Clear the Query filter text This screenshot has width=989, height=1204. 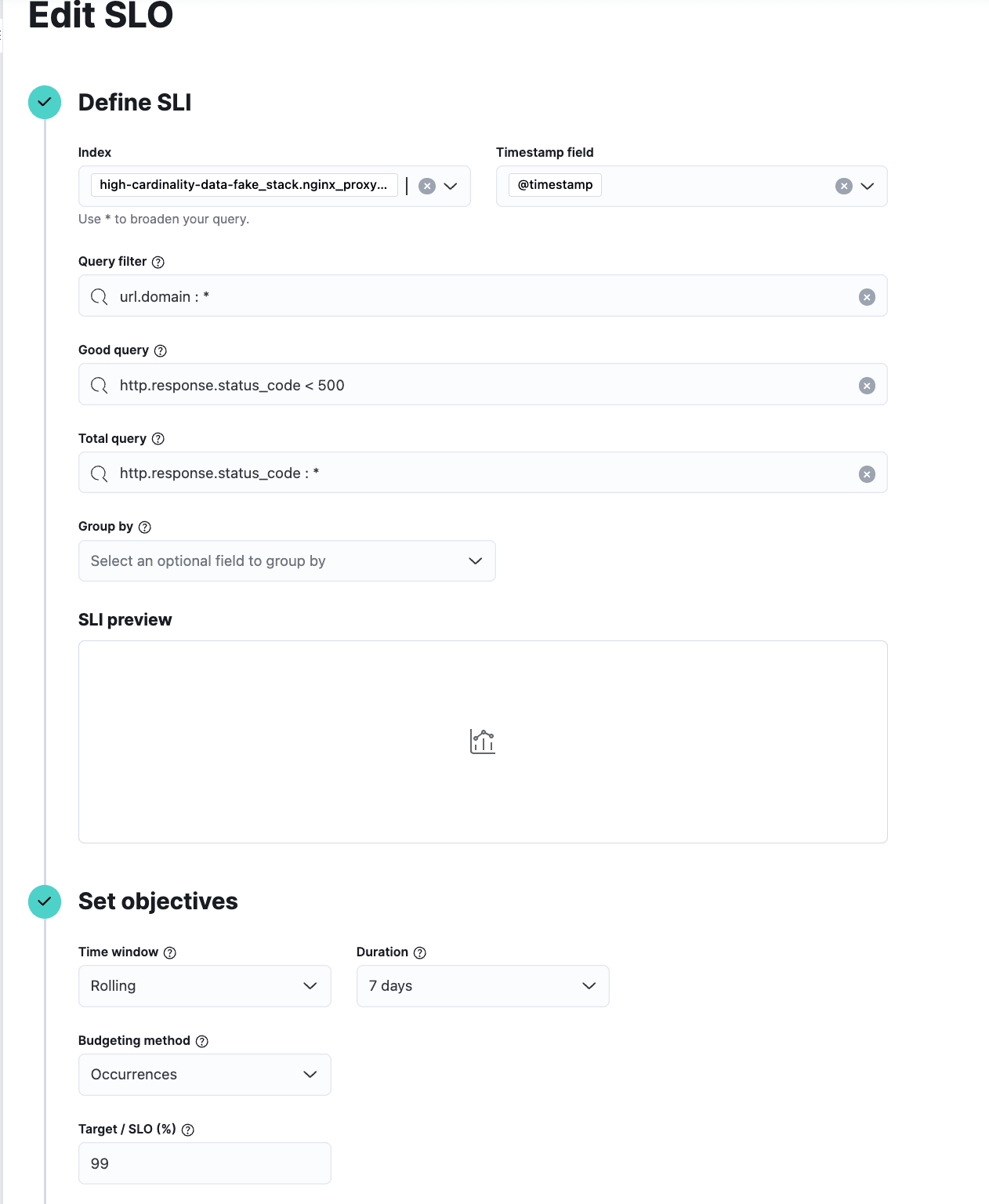point(867,297)
